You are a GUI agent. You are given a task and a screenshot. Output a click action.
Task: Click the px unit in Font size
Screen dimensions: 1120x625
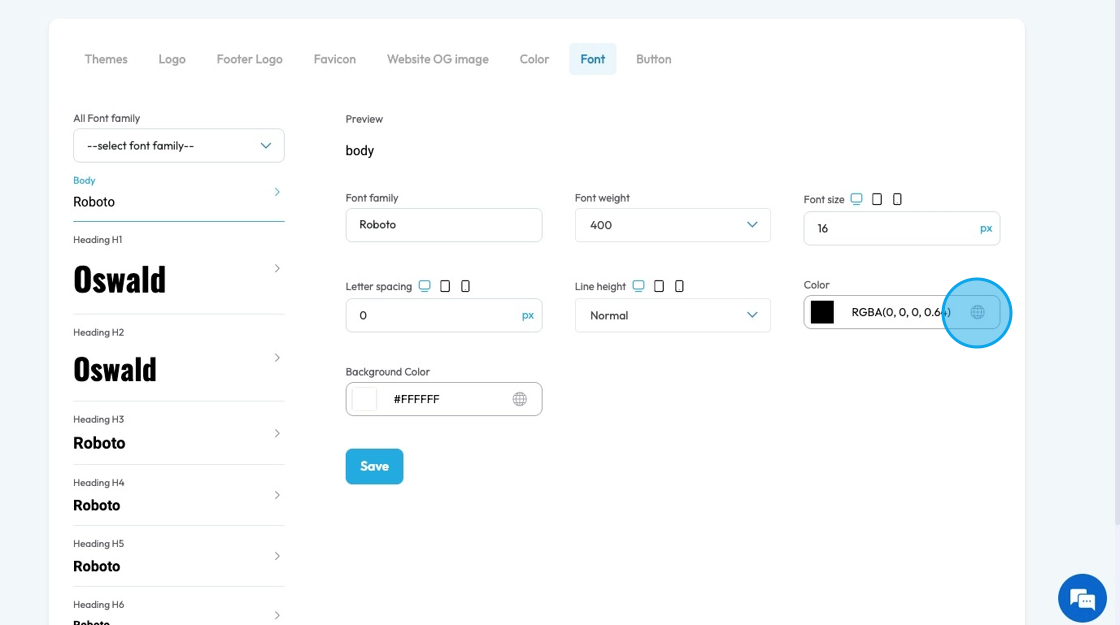986,229
